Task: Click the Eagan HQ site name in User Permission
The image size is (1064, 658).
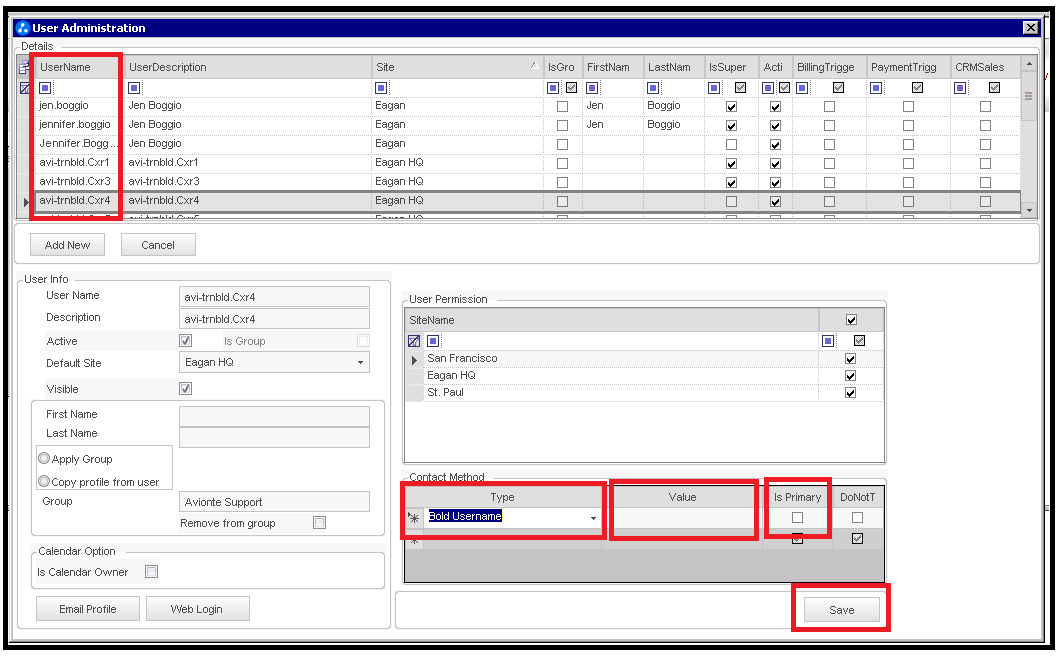Action: point(451,376)
